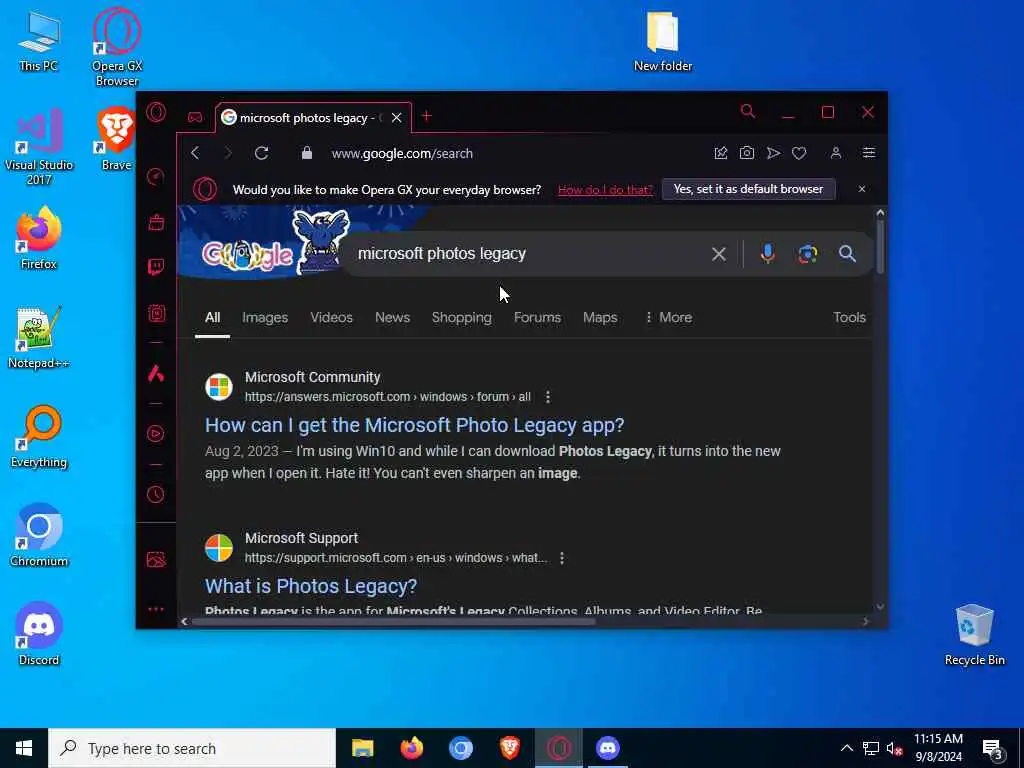Open Microsoft Community result options dots
Screen dimensions: 1024x768
pyautogui.click(x=548, y=396)
